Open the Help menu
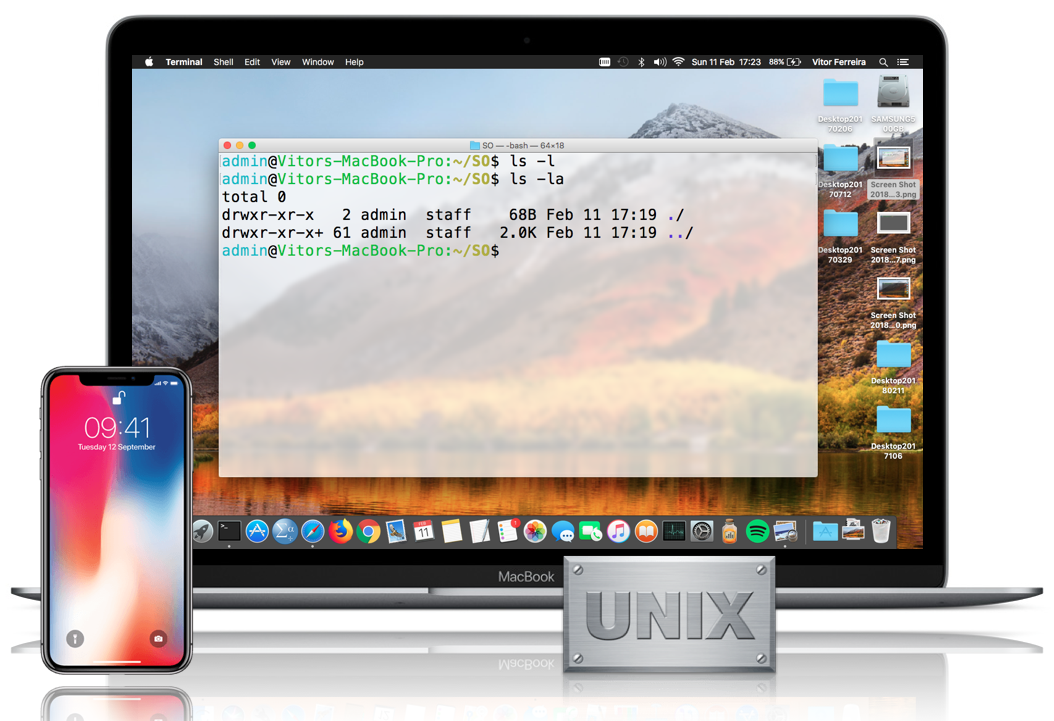1054x721 pixels. [x=354, y=62]
